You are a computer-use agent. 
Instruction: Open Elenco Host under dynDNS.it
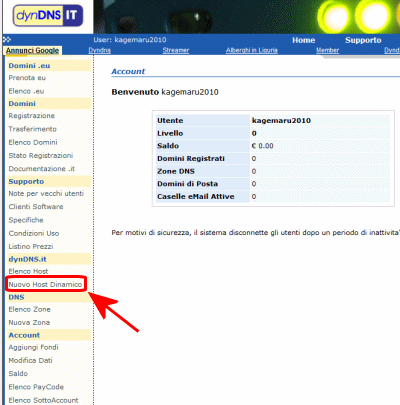pyautogui.click(x=28, y=271)
